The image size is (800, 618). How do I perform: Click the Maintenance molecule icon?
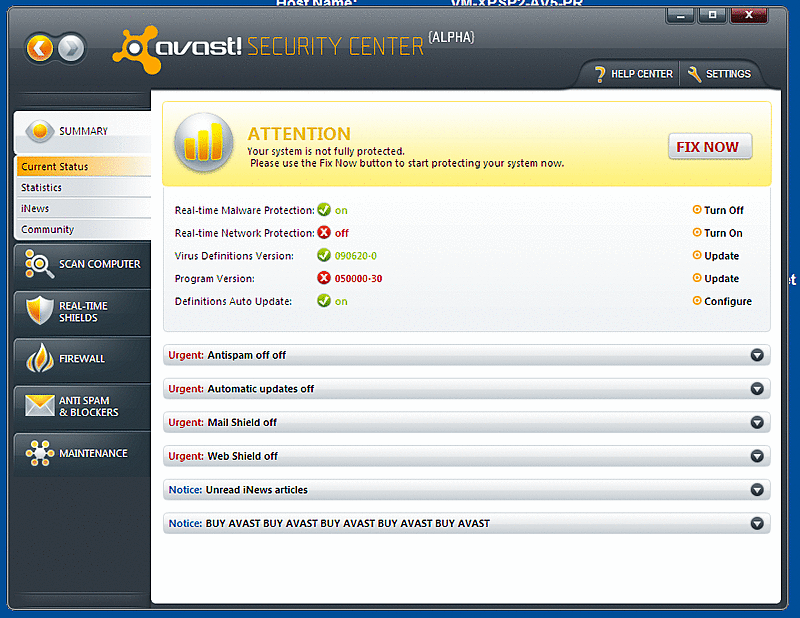40,453
